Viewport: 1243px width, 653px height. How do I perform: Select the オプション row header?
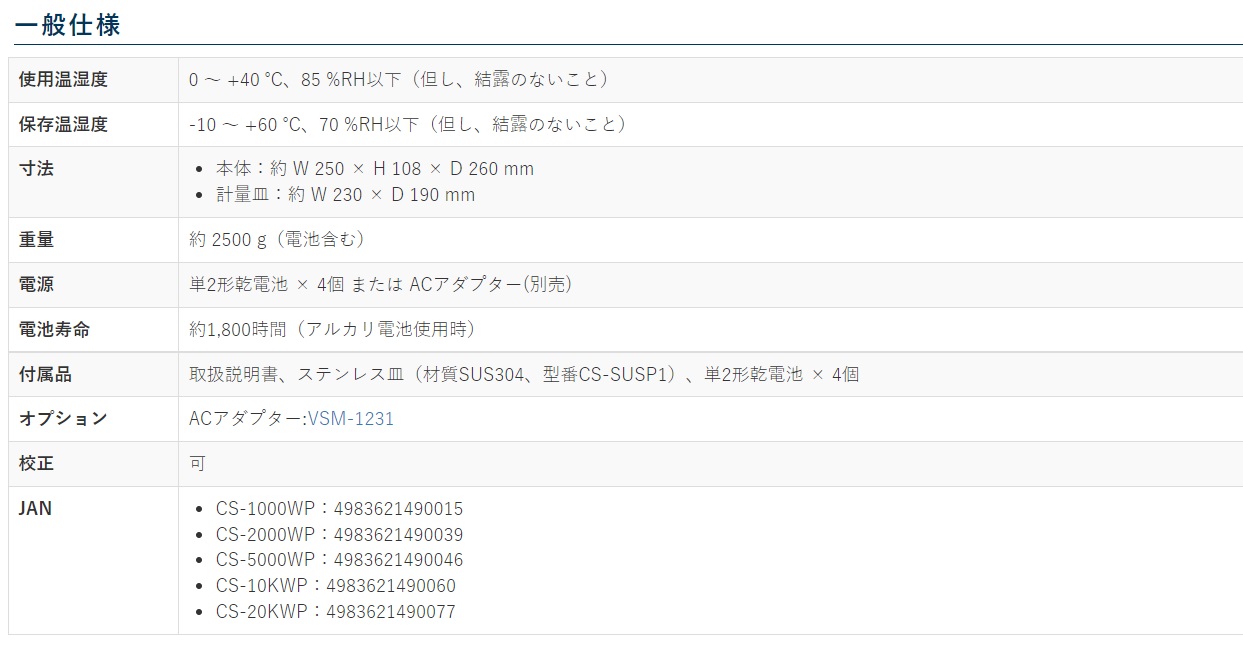[63, 419]
